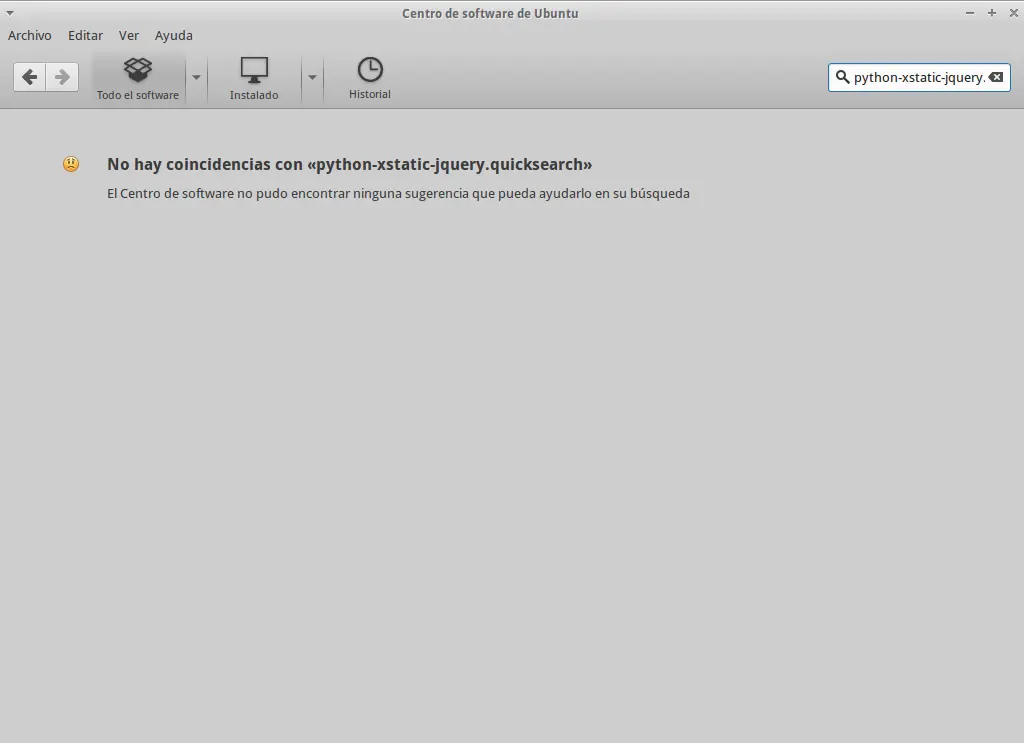1024x743 pixels.
Task: Select the No hay coincidencias heading text
Action: (x=349, y=165)
